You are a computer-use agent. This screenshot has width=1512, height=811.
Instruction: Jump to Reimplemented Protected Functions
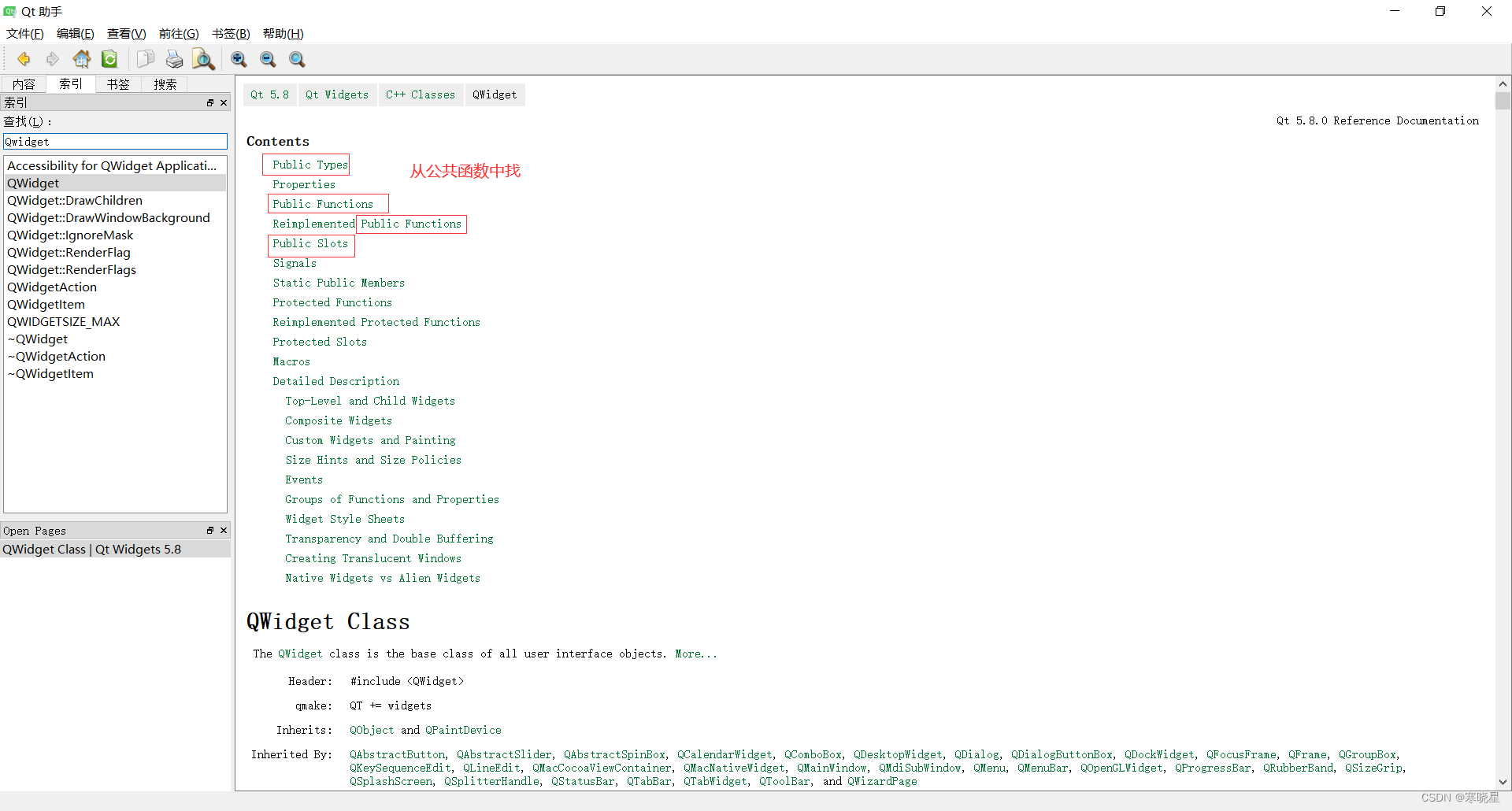[376, 322]
